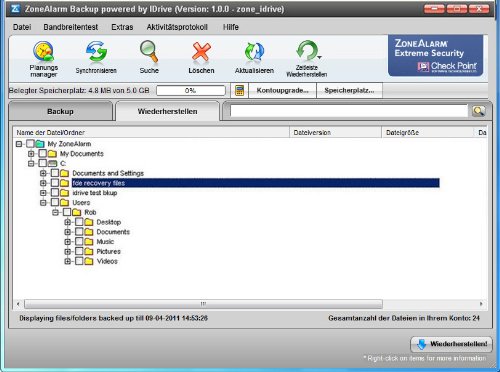Expand the Desktop folder node
500x372 pixels.
click(x=67, y=222)
